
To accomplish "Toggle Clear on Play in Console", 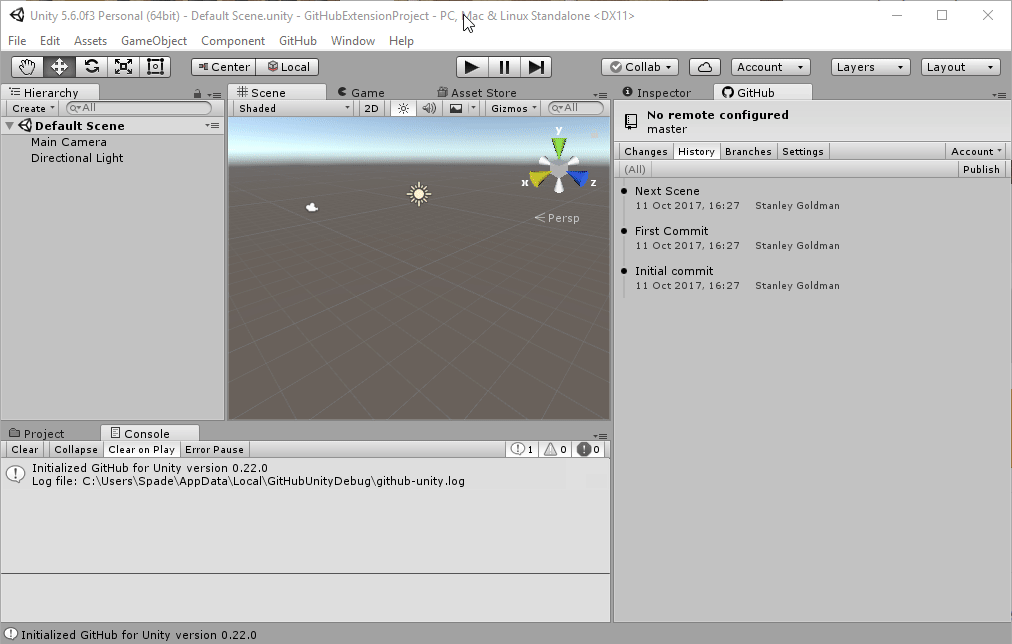I will click(x=141, y=449).
